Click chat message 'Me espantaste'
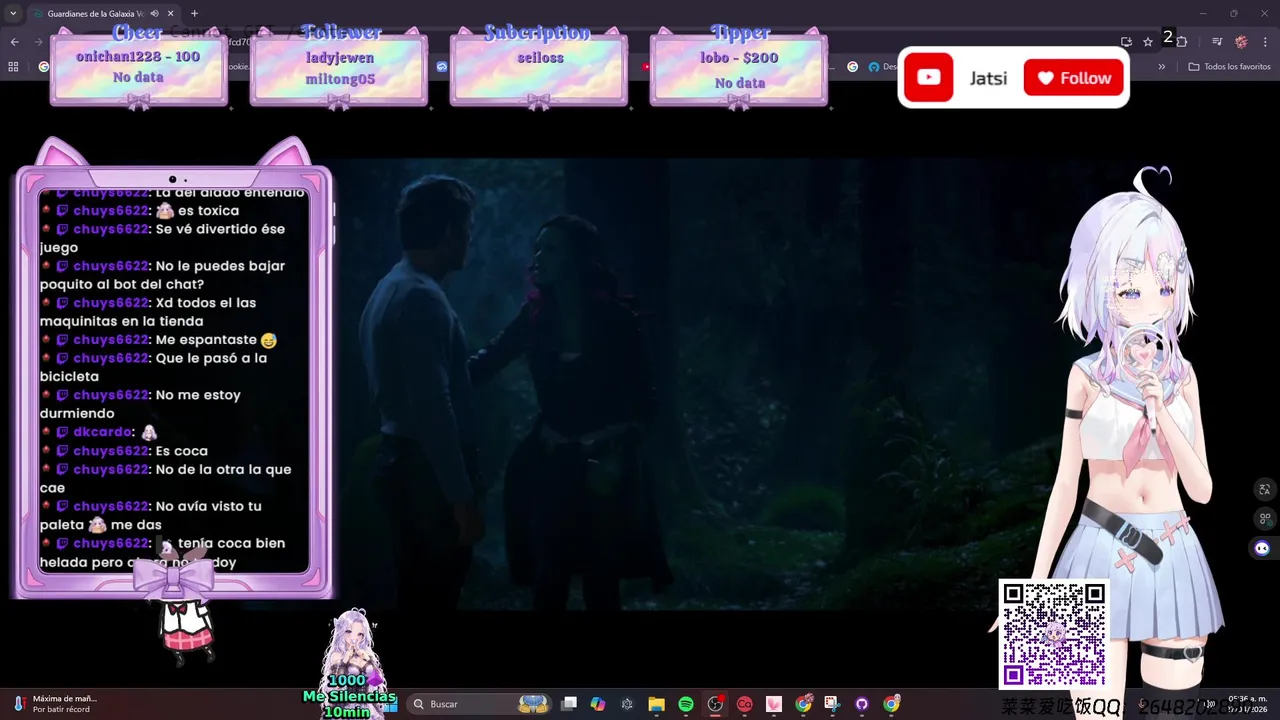 click(206, 340)
